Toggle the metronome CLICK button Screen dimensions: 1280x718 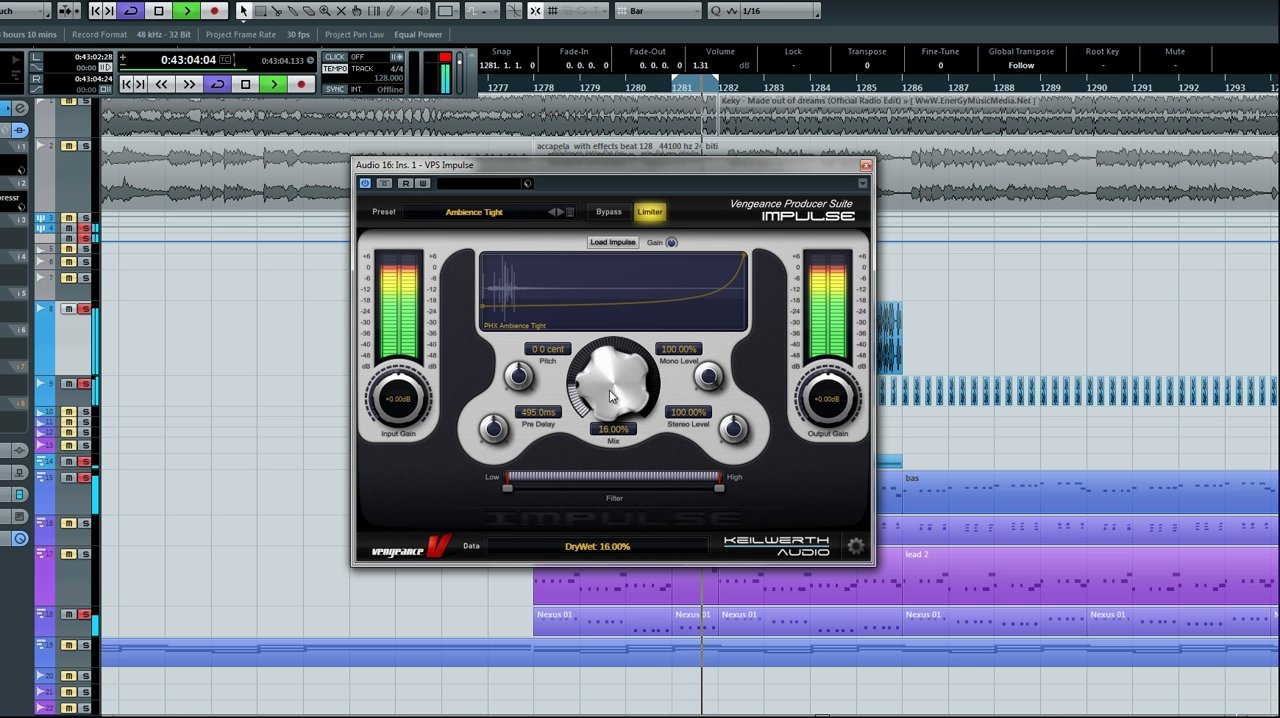click(x=335, y=57)
